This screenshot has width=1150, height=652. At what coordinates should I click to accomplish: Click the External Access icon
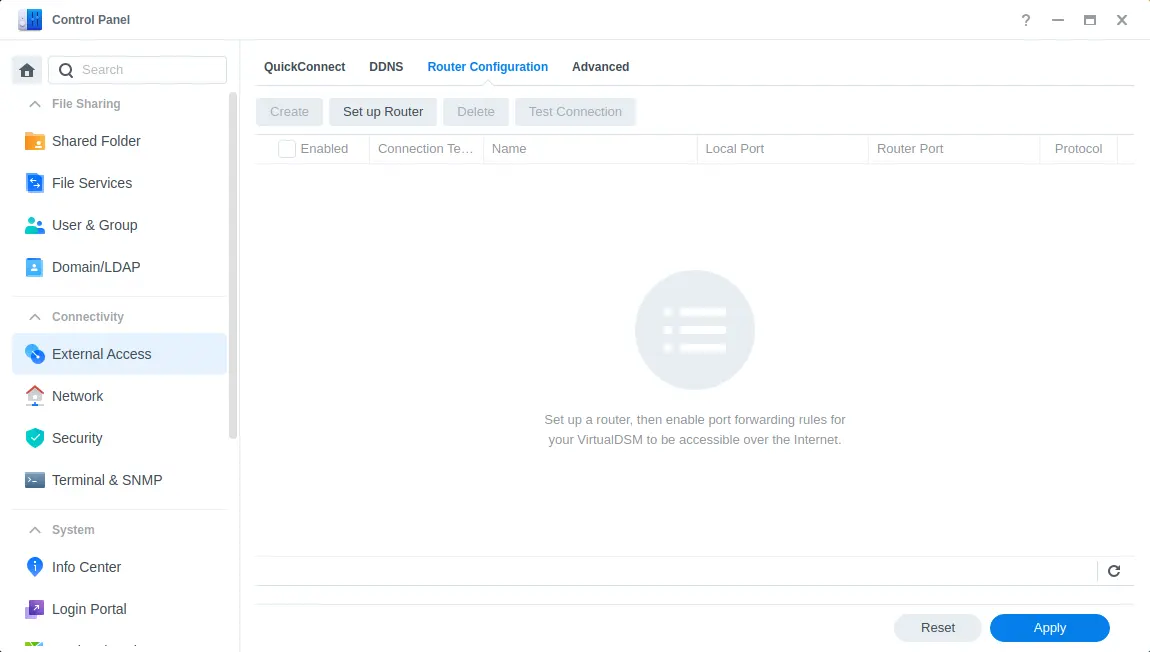coord(34,354)
